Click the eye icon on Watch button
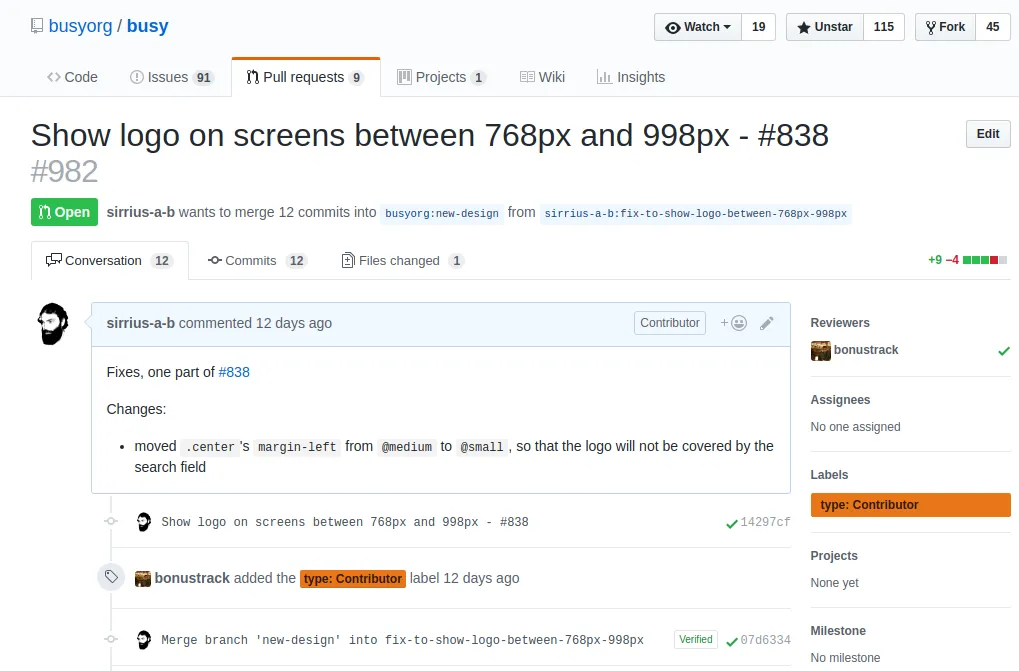This screenshot has width=1019, height=671. point(673,27)
